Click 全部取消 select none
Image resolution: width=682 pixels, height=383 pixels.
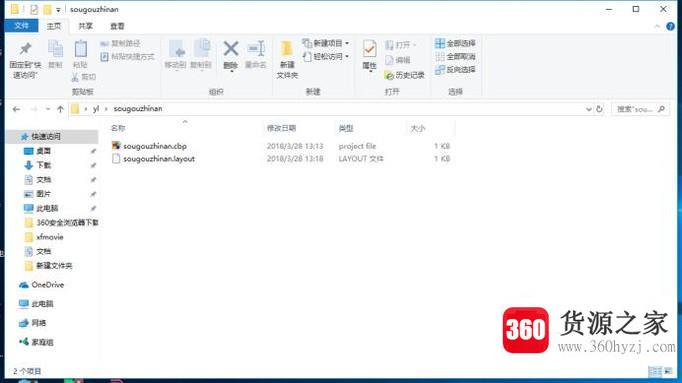point(455,57)
